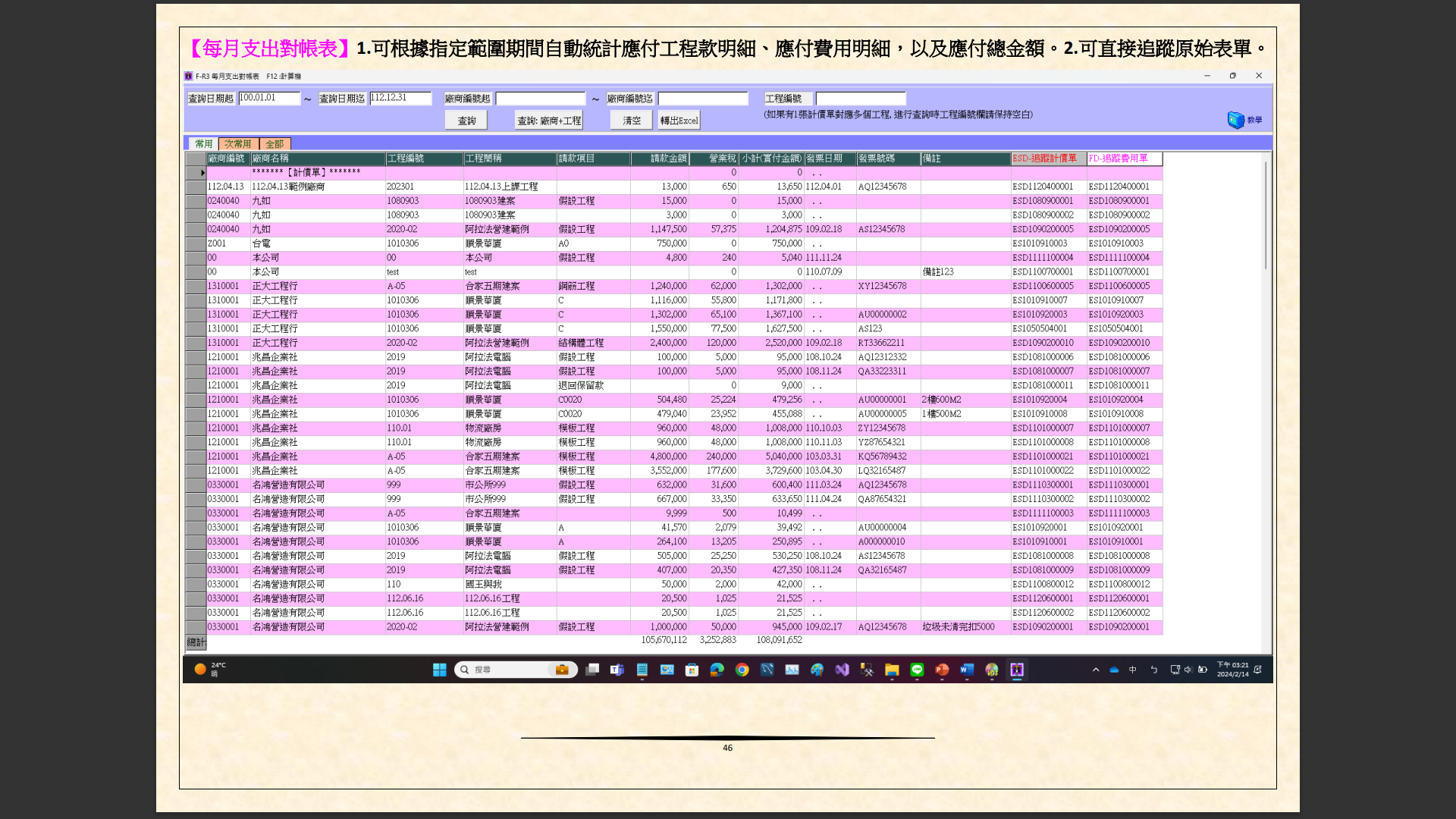
Task: Click vendor name 台電
Action: [261, 243]
